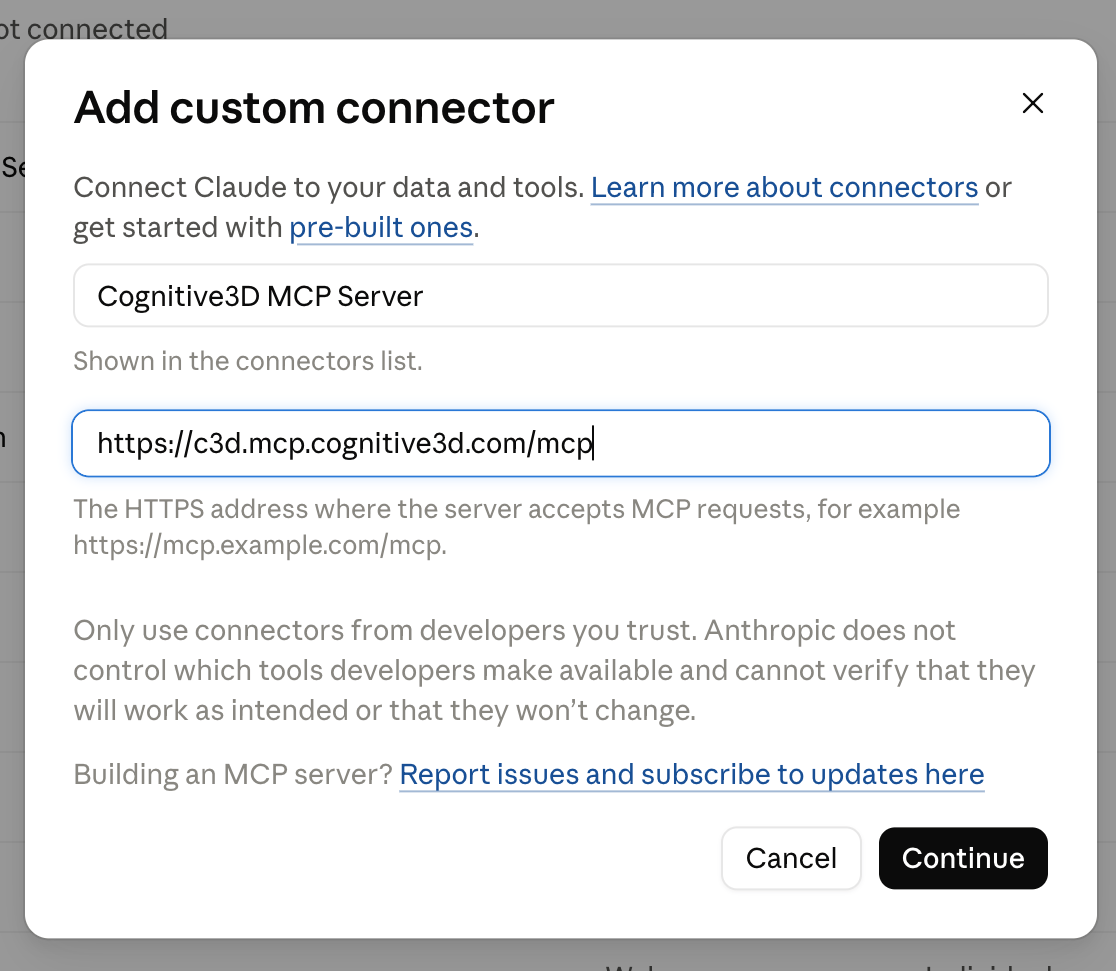Click the hint Shown in the connectors list
Image resolution: width=1116 pixels, height=971 pixels.
pyautogui.click(x=248, y=362)
